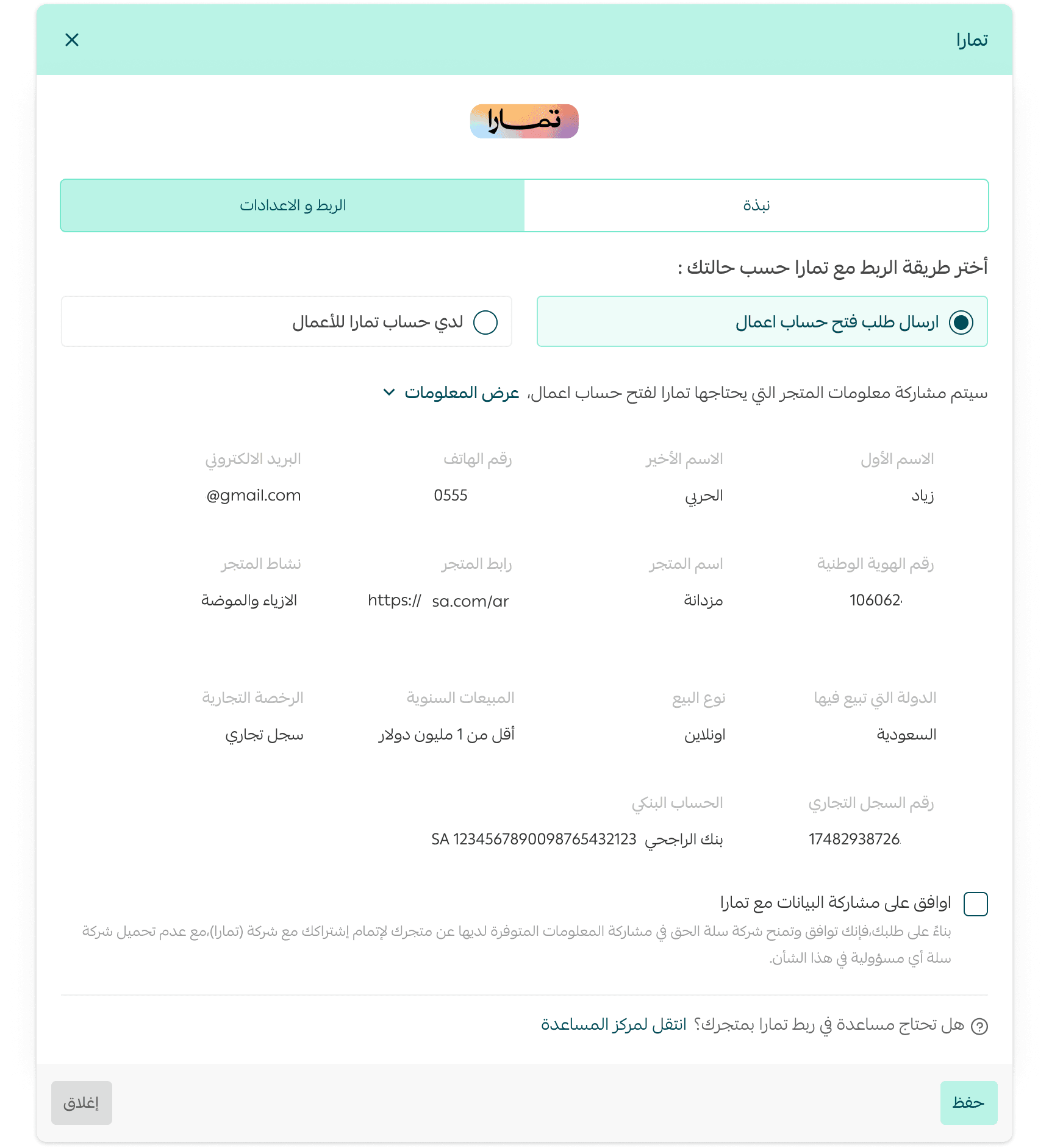Click the commercial register number 17482938726
Screen dimensions: 1049x1148
tap(854, 840)
